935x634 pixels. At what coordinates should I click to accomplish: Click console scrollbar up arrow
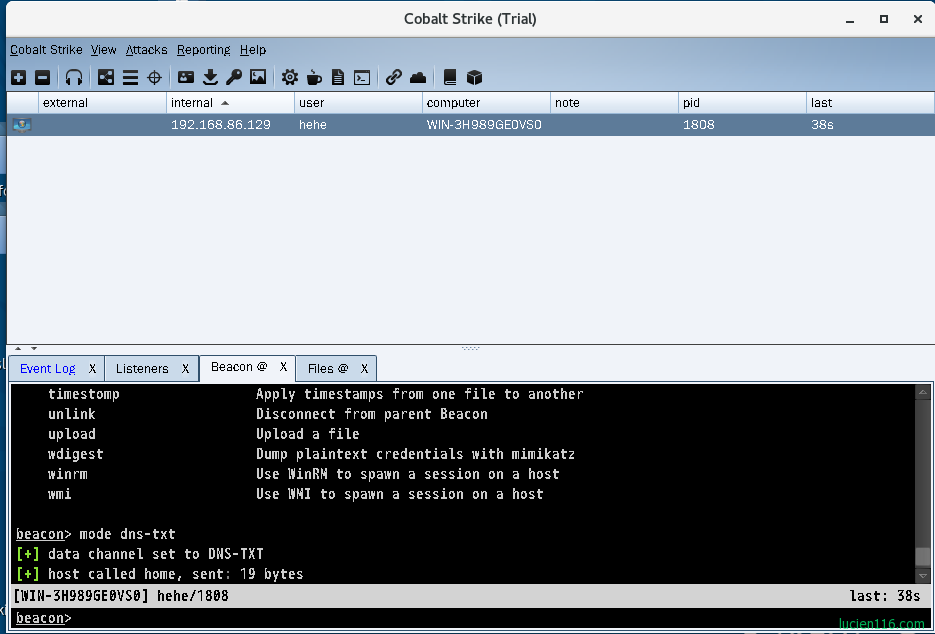point(922,392)
